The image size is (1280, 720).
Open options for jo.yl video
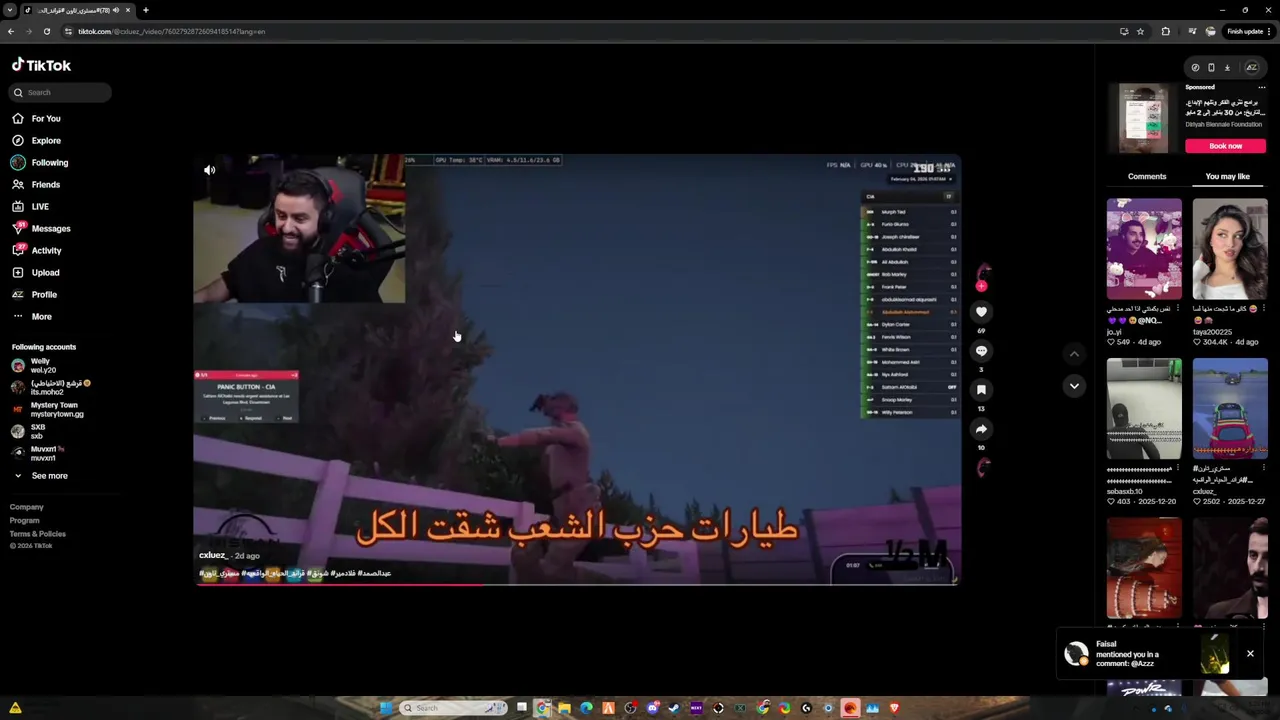click(1178, 308)
